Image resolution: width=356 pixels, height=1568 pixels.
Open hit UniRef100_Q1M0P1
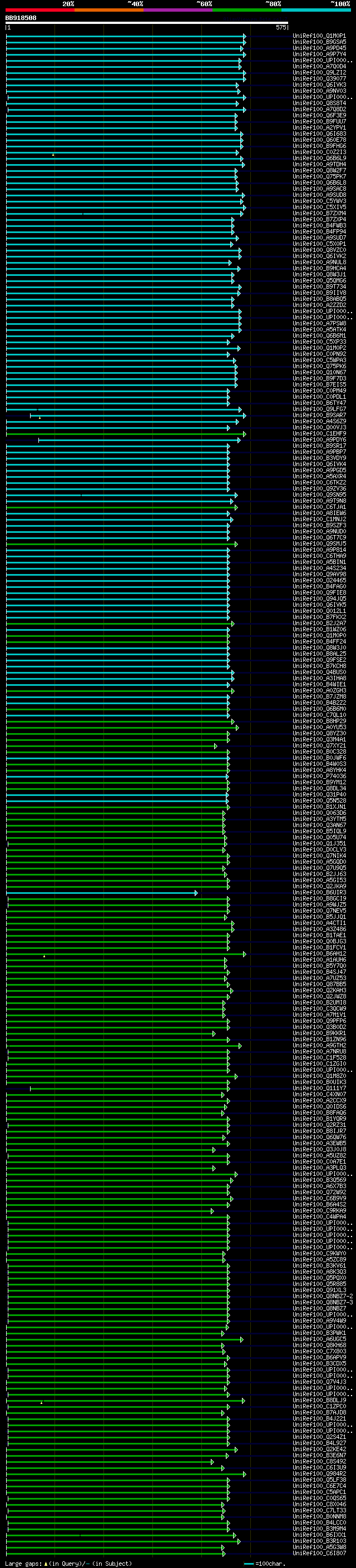click(319, 36)
